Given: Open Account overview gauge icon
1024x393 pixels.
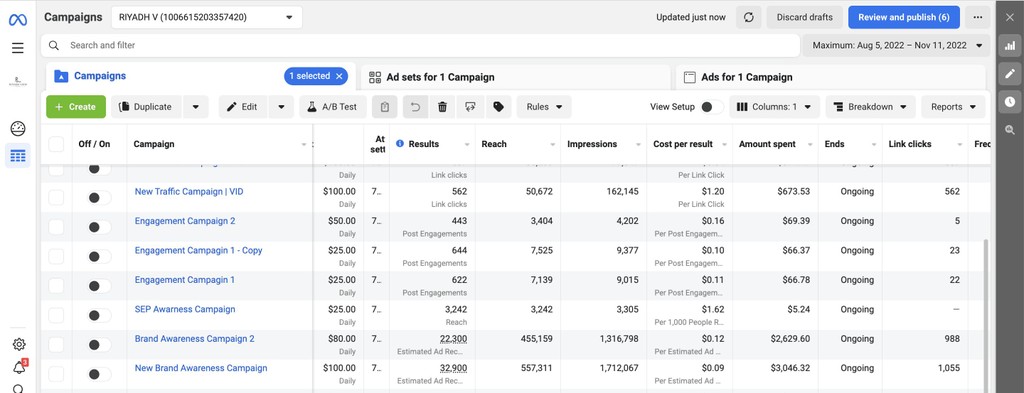Looking at the screenshot, I should point(18,129).
